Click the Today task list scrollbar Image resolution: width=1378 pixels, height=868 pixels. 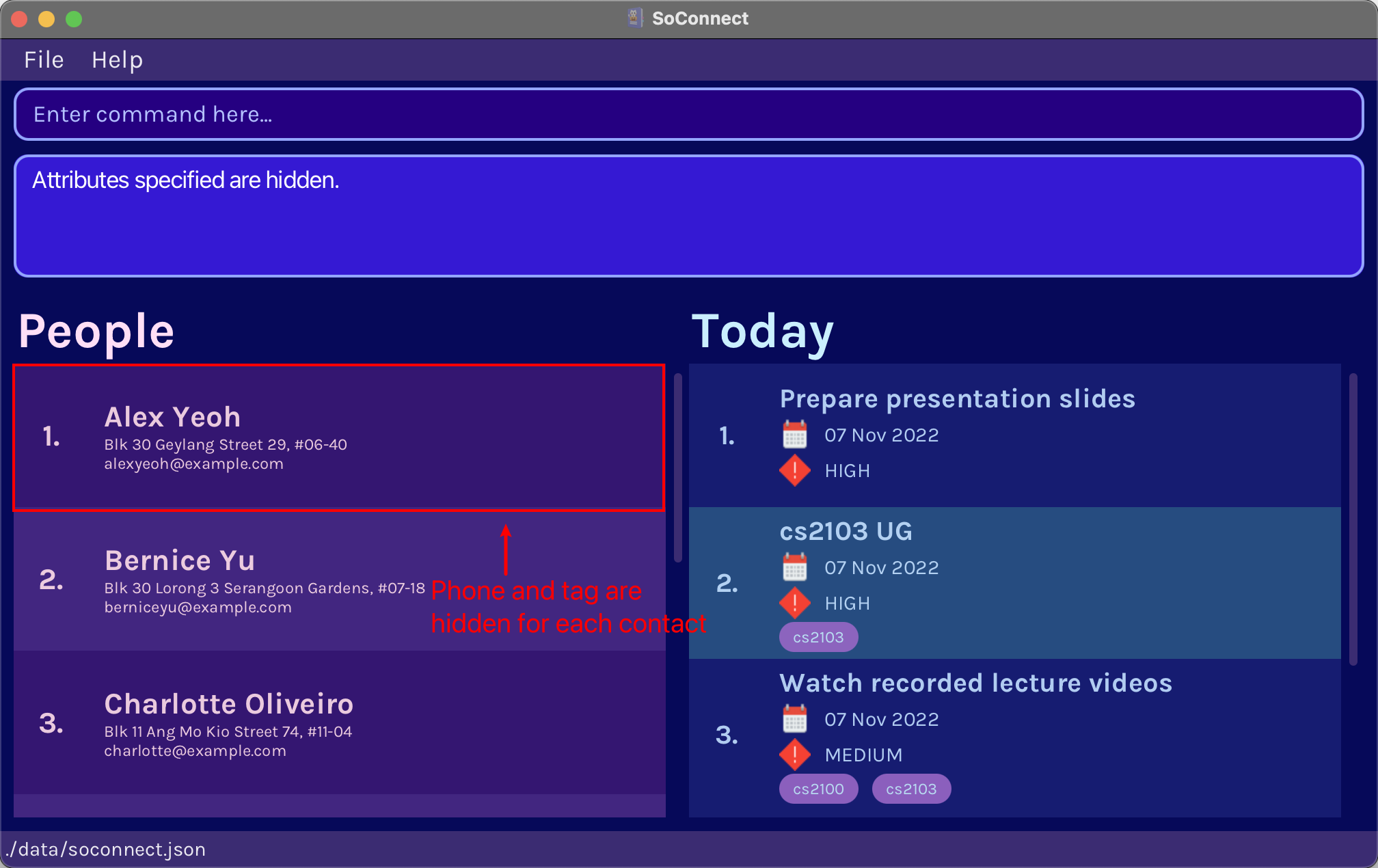click(1353, 519)
